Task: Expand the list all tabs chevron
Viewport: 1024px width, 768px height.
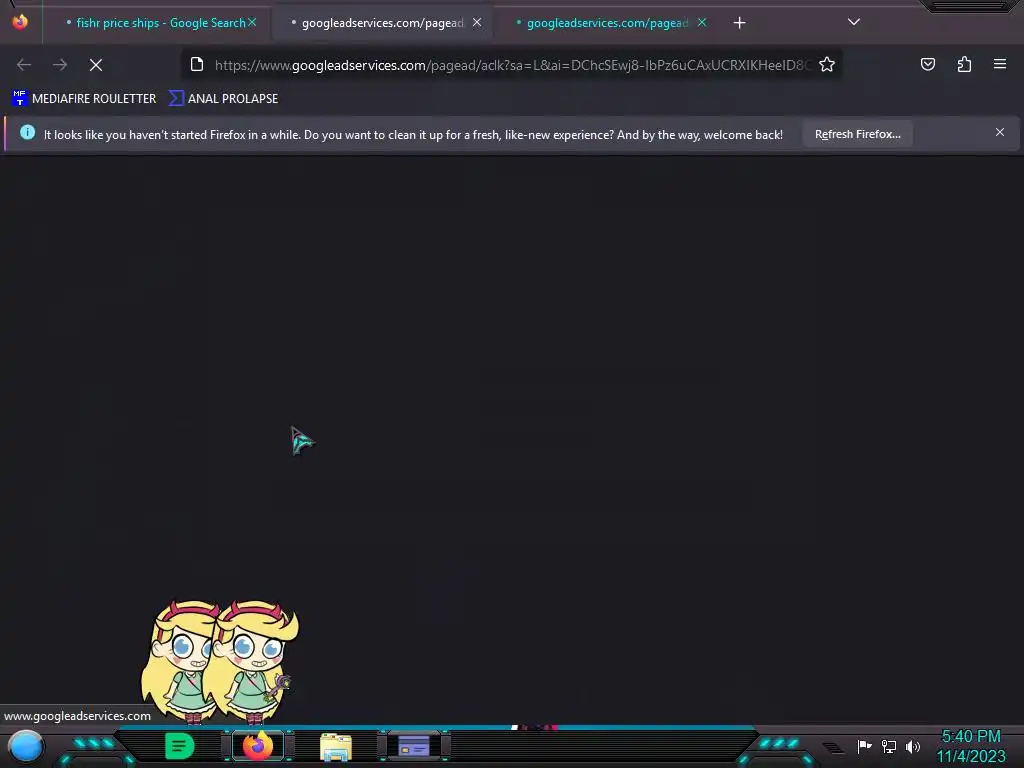Action: pyautogui.click(x=854, y=22)
